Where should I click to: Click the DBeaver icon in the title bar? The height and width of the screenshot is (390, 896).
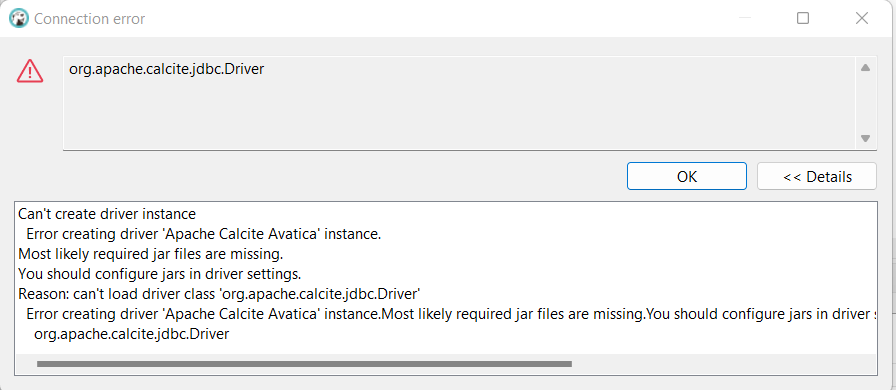click(19, 18)
